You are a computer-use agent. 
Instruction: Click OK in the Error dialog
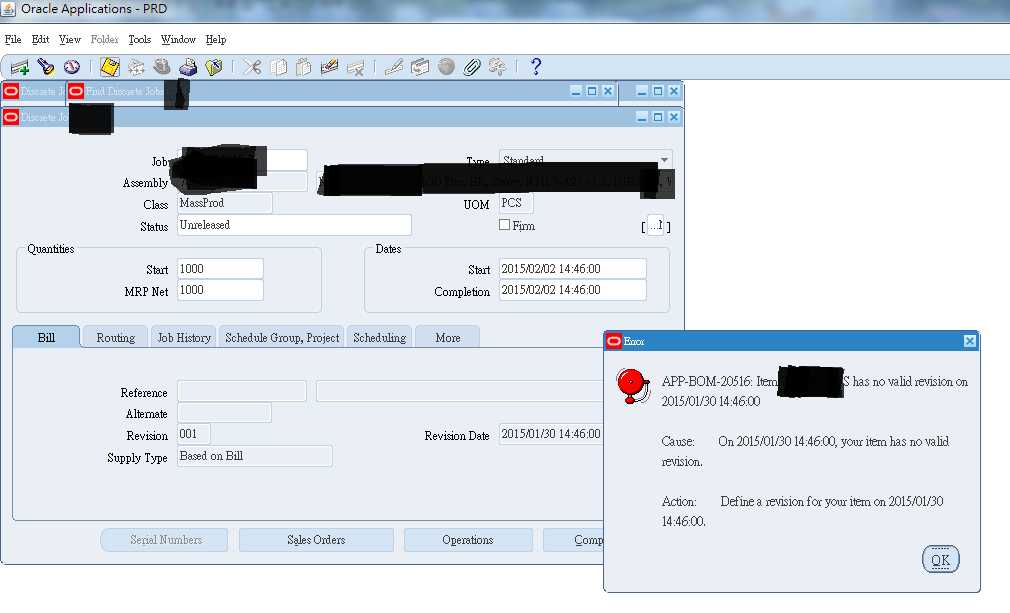tap(940, 560)
